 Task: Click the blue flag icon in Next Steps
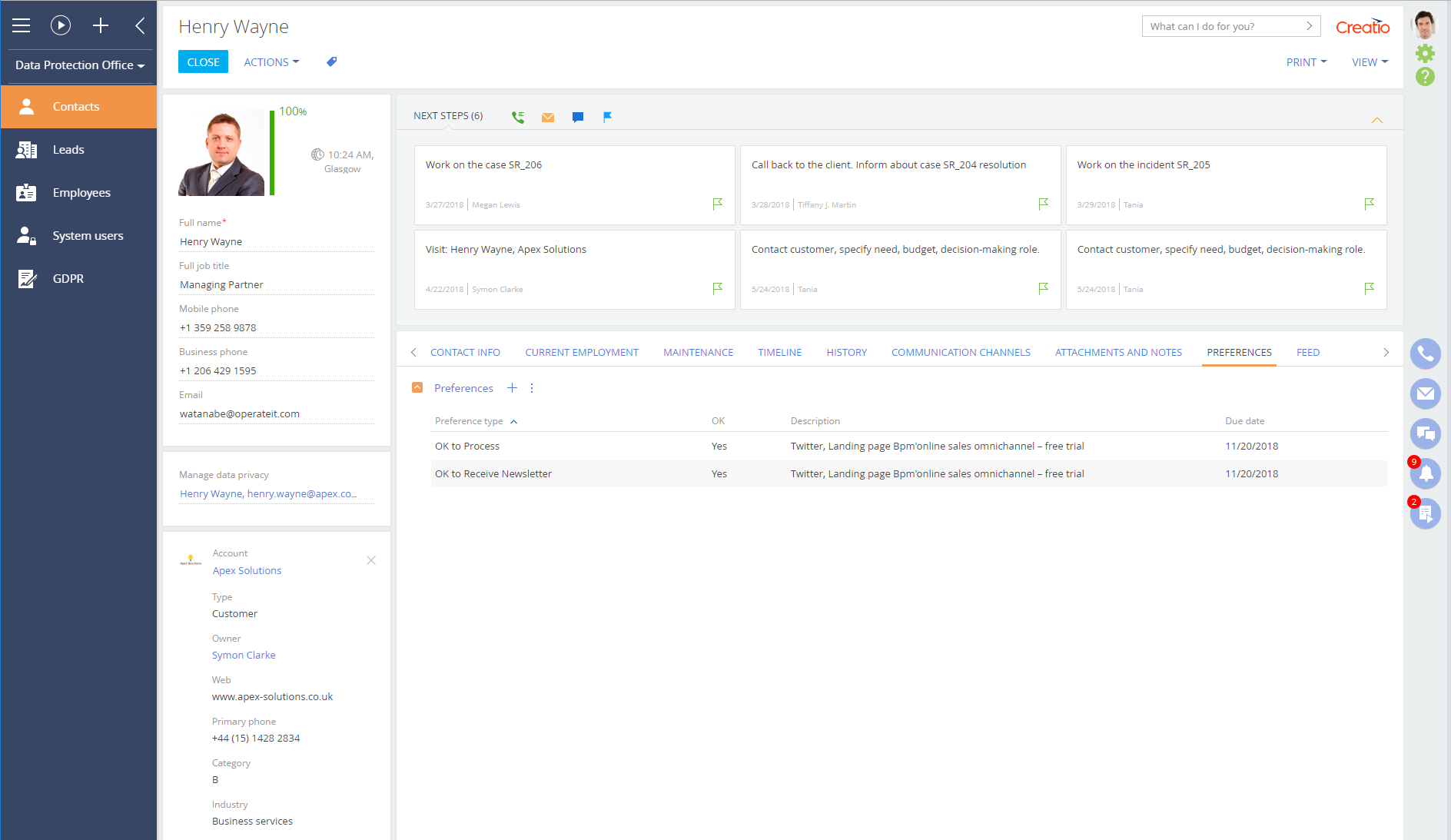(x=607, y=117)
